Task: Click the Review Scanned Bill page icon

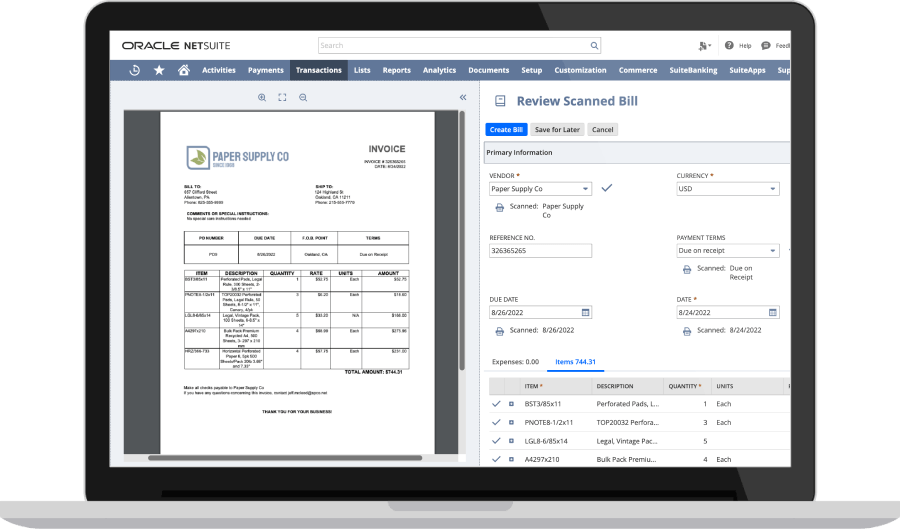Action: (x=500, y=101)
